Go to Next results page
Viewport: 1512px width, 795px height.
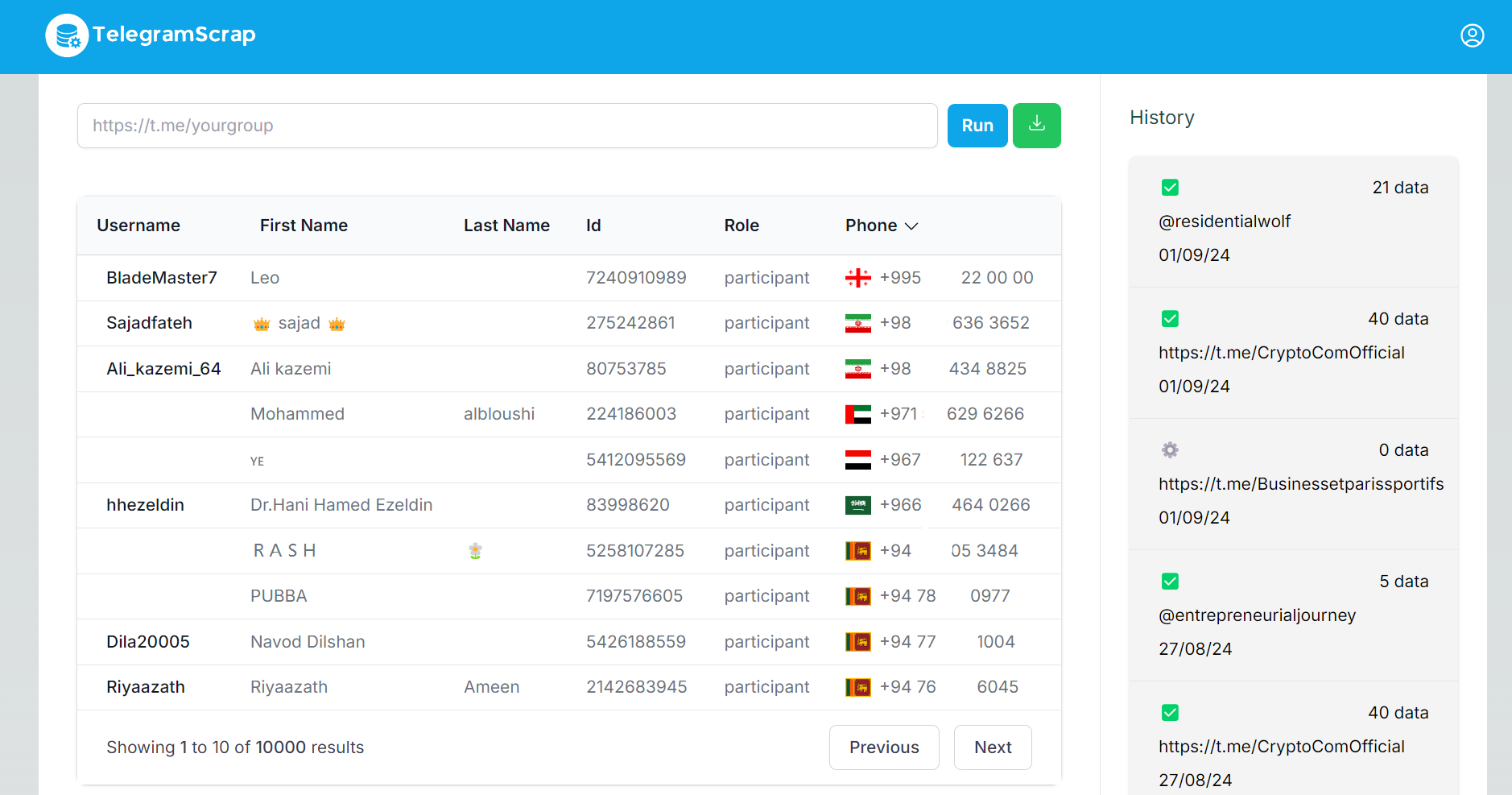993,747
